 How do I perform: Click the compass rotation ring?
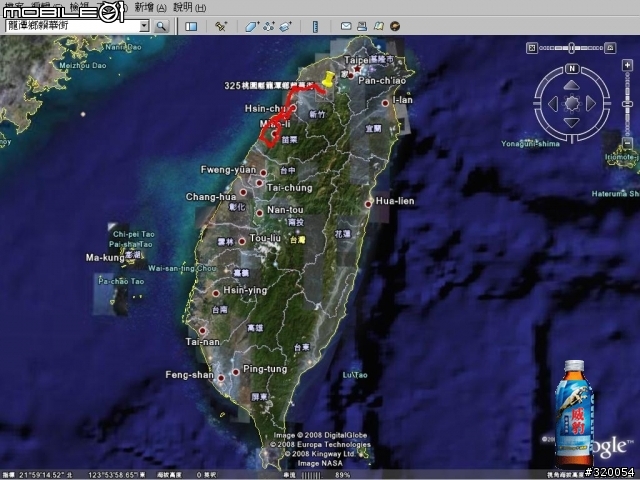[x=572, y=104]
